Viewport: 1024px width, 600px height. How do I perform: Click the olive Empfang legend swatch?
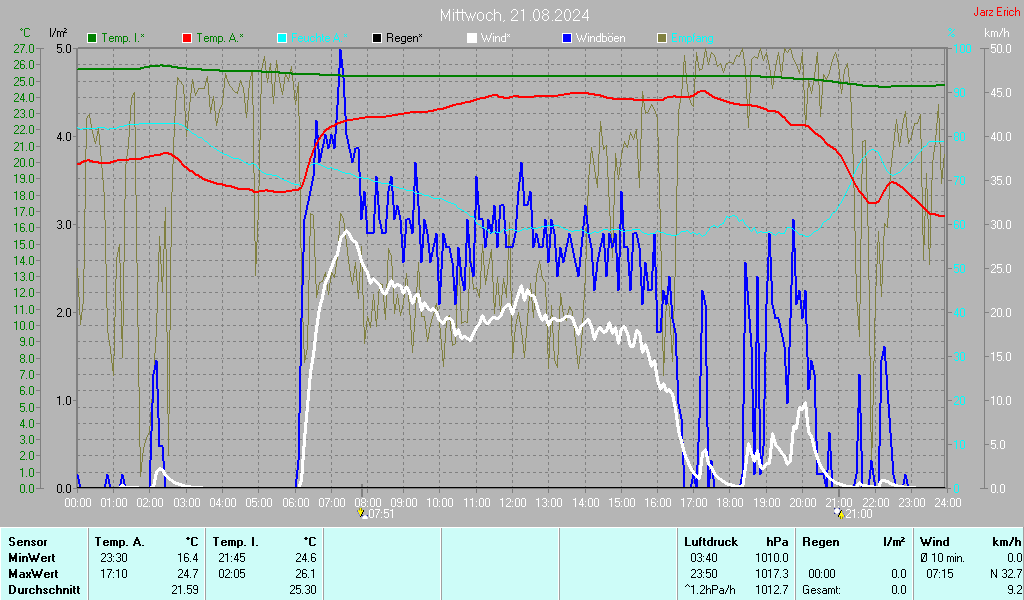coord(662,39)
